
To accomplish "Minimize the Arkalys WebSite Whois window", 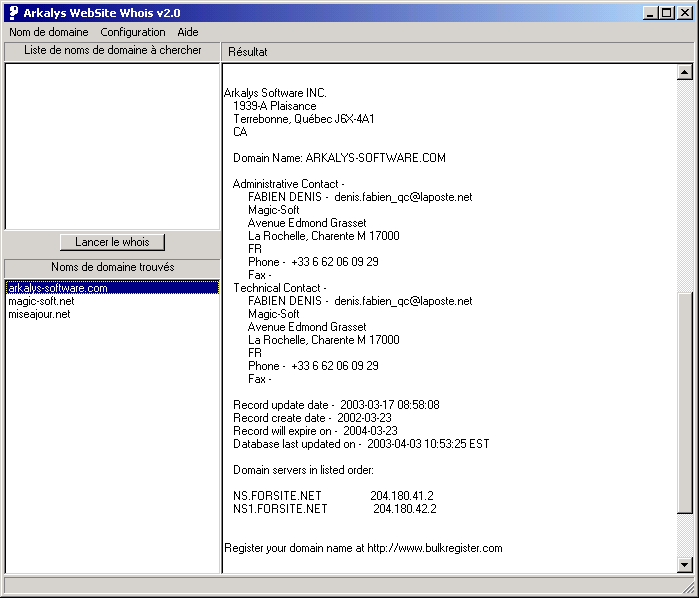I will click(650, 13).
